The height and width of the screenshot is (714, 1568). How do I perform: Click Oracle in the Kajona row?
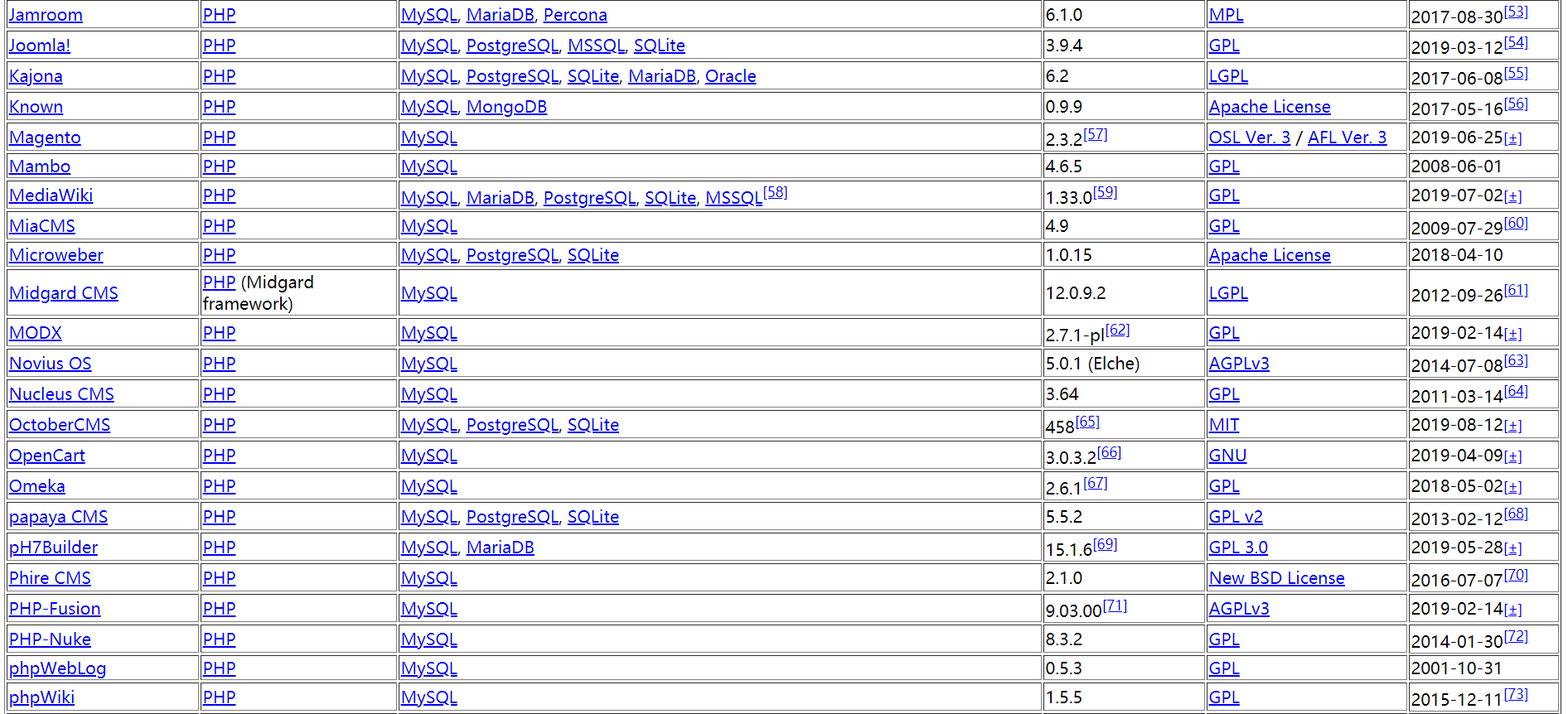click(x=730, y=76)
